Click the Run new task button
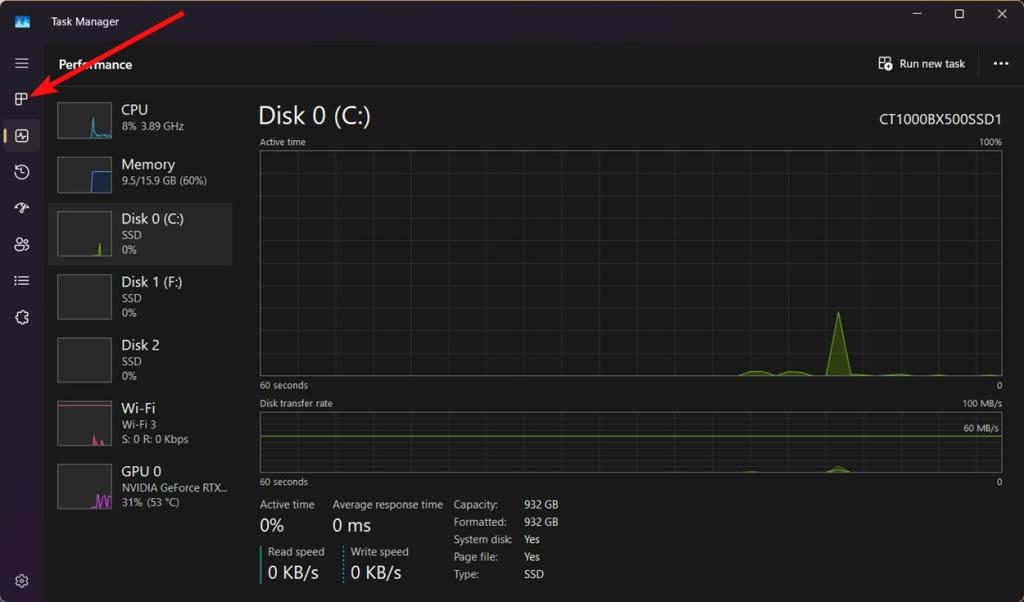The width and height of the screenshot is (1024, 602). click(x=921, y=64)
